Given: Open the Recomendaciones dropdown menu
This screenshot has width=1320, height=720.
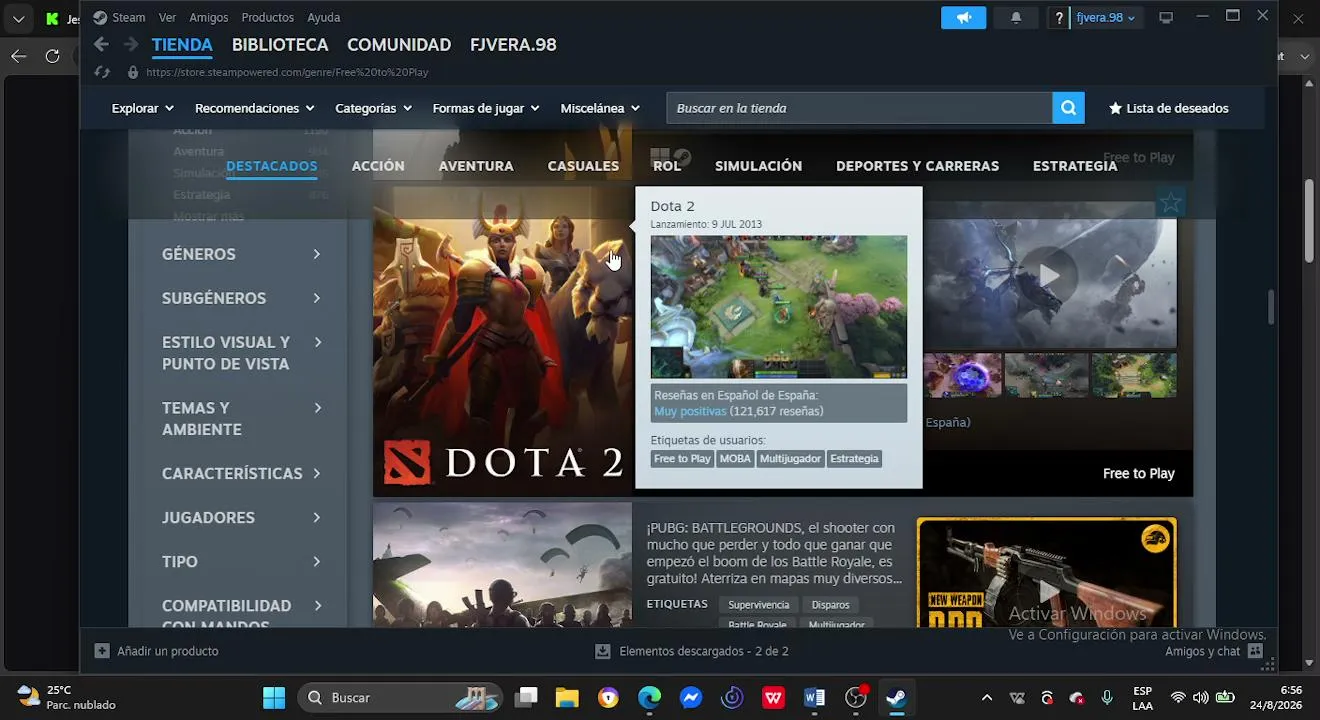Looking at the screenshot, I should pos(254,108).
